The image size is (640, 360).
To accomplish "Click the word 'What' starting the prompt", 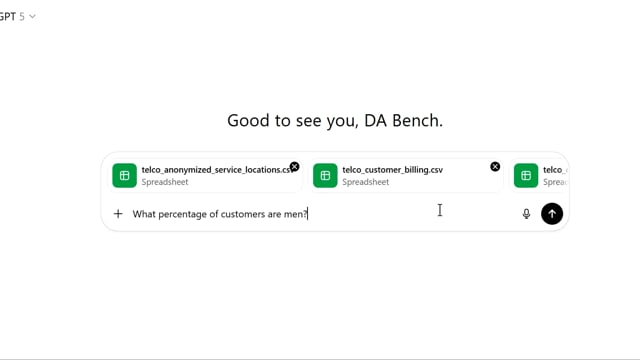I will point(144,214).
